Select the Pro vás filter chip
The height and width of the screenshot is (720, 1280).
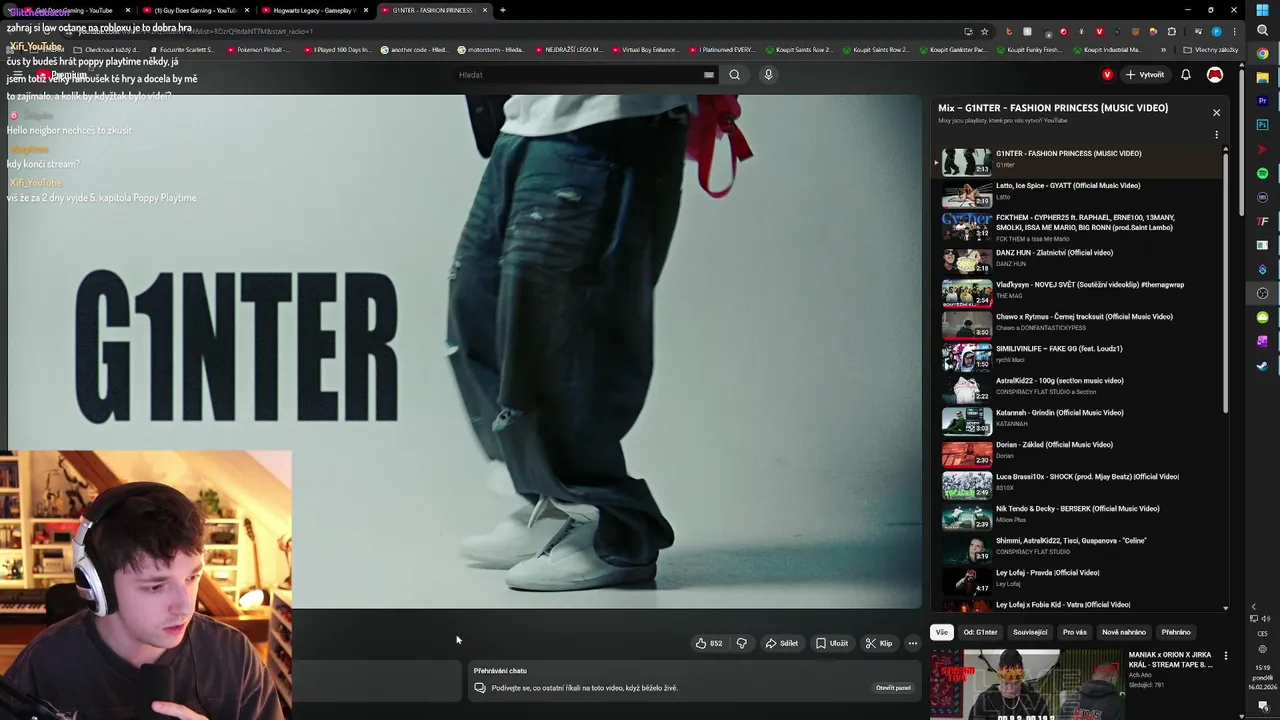(x=1075, y=632)
